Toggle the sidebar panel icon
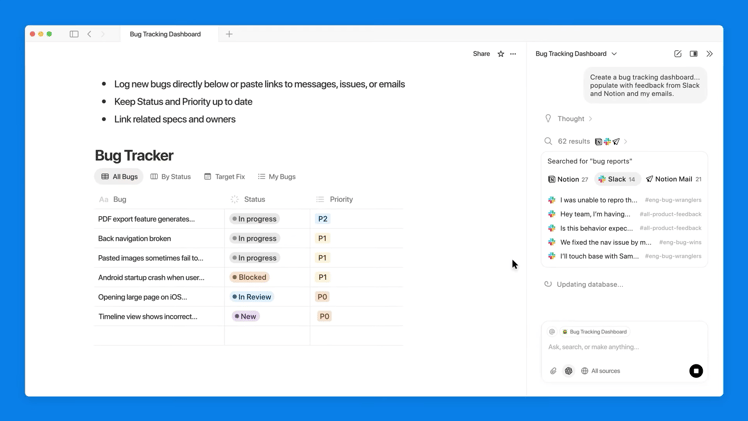 point(74,34)
